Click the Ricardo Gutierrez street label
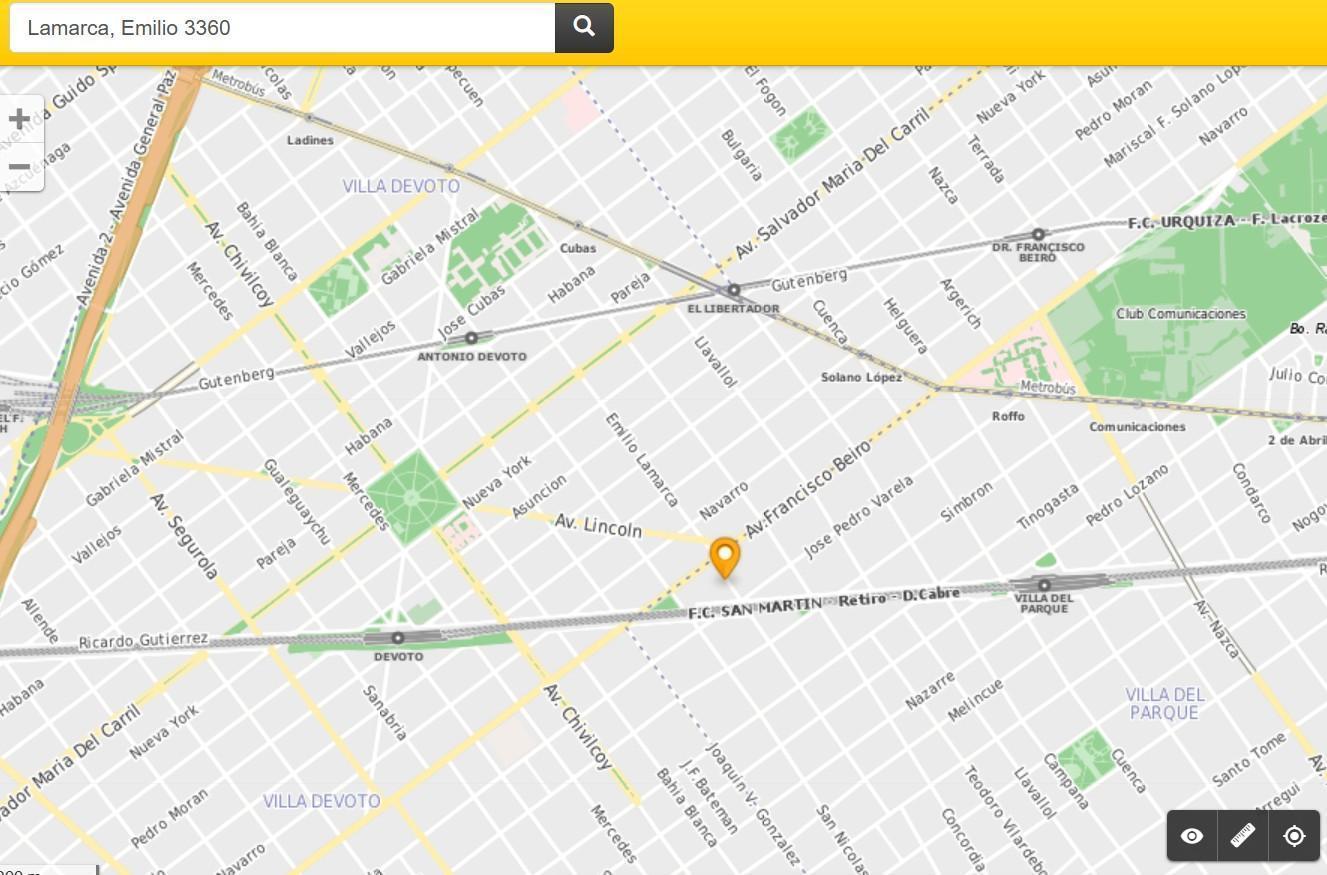The height and width of the screenshot is (875, 1327). pos(143,640)
